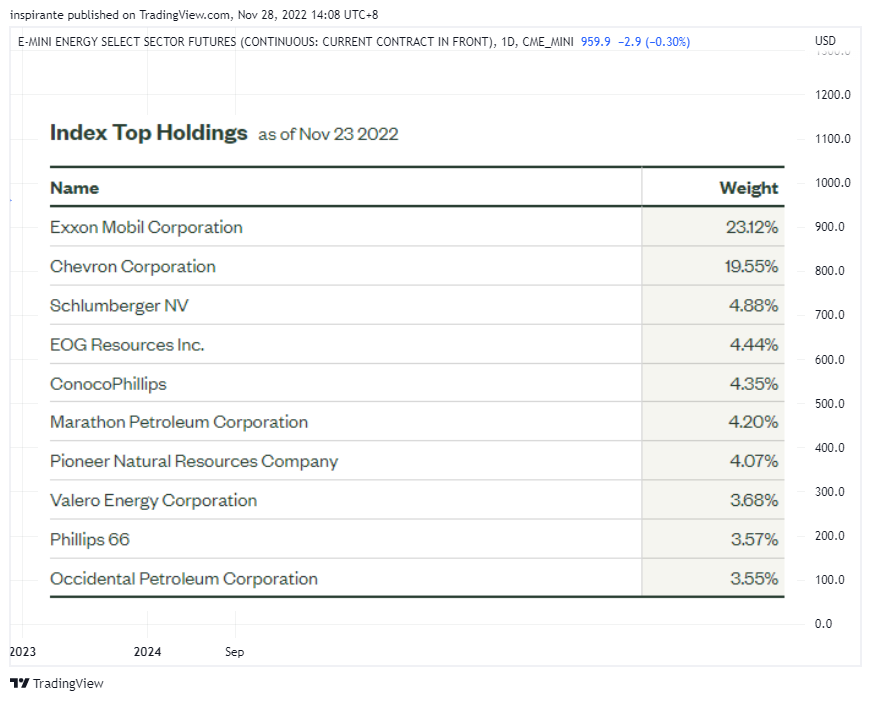This screenshot has height=701, width=871.
Task: Click the 600.0 price axis label
Action: click(829, 360)
